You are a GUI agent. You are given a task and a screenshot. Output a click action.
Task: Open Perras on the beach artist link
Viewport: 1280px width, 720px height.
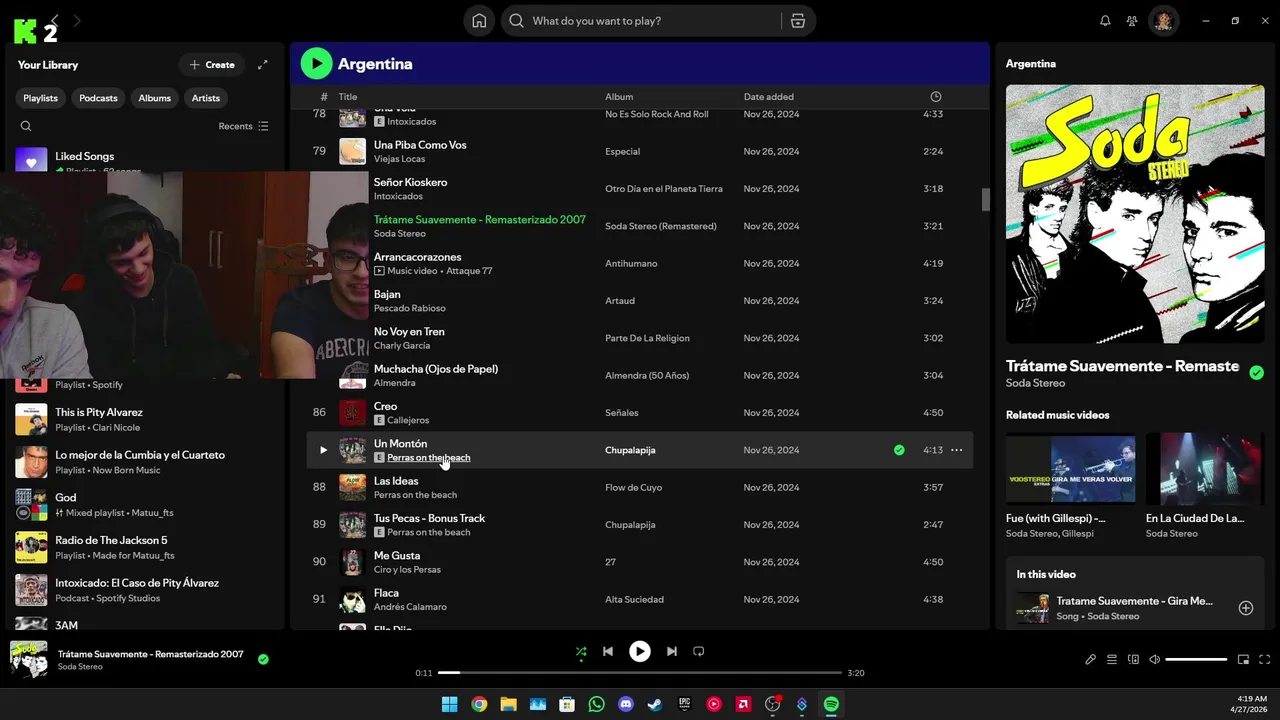click(x=428, y=458)
